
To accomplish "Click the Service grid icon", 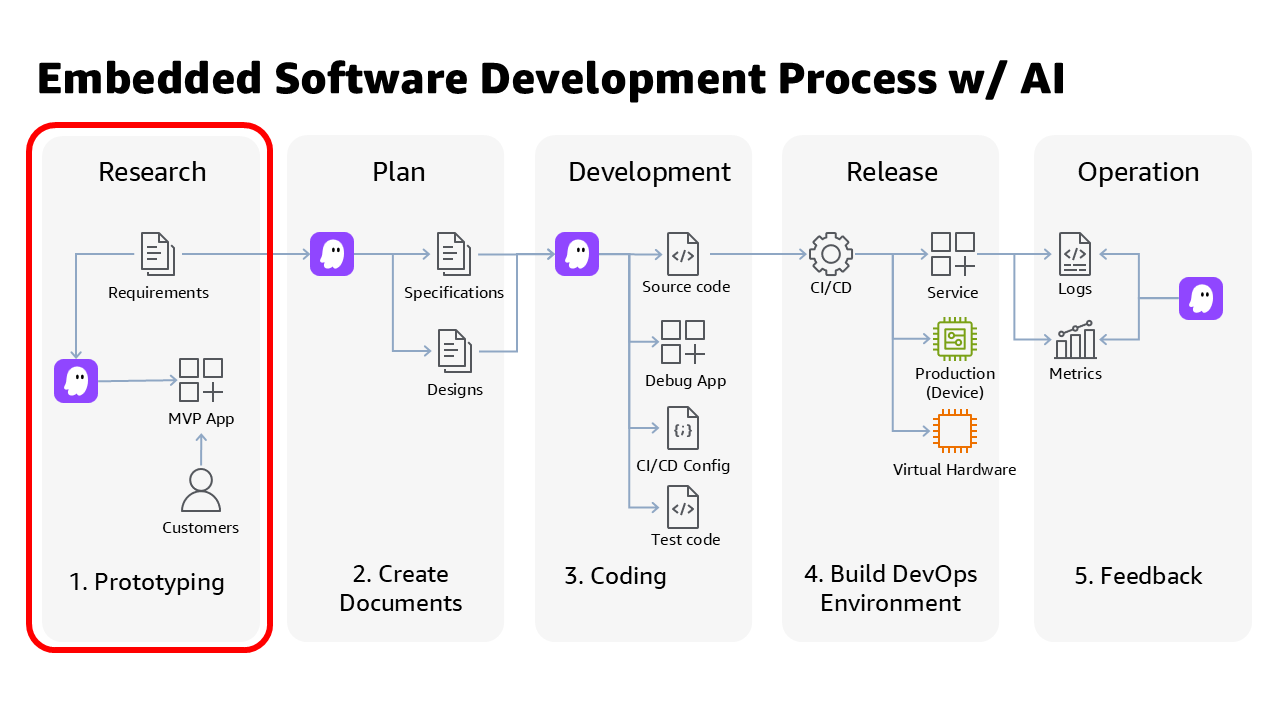I will [x=953, y=254].
